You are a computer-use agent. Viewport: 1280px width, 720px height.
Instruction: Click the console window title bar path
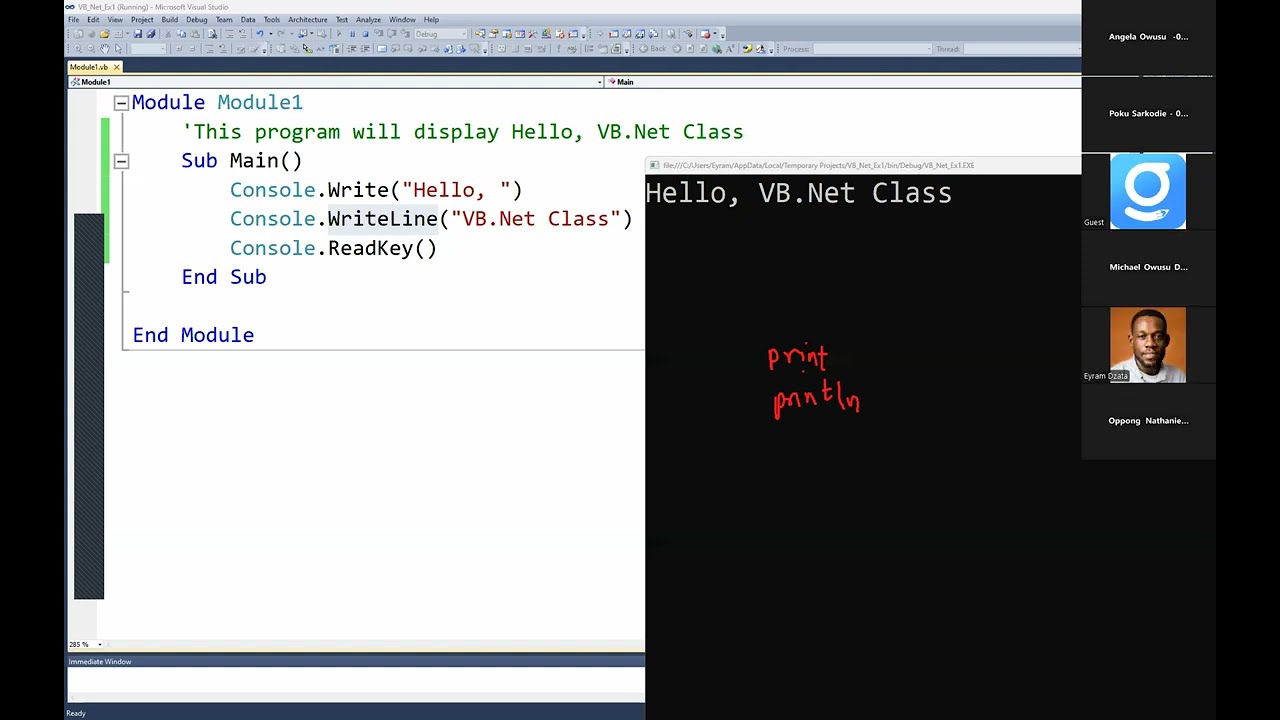(818, 165)
